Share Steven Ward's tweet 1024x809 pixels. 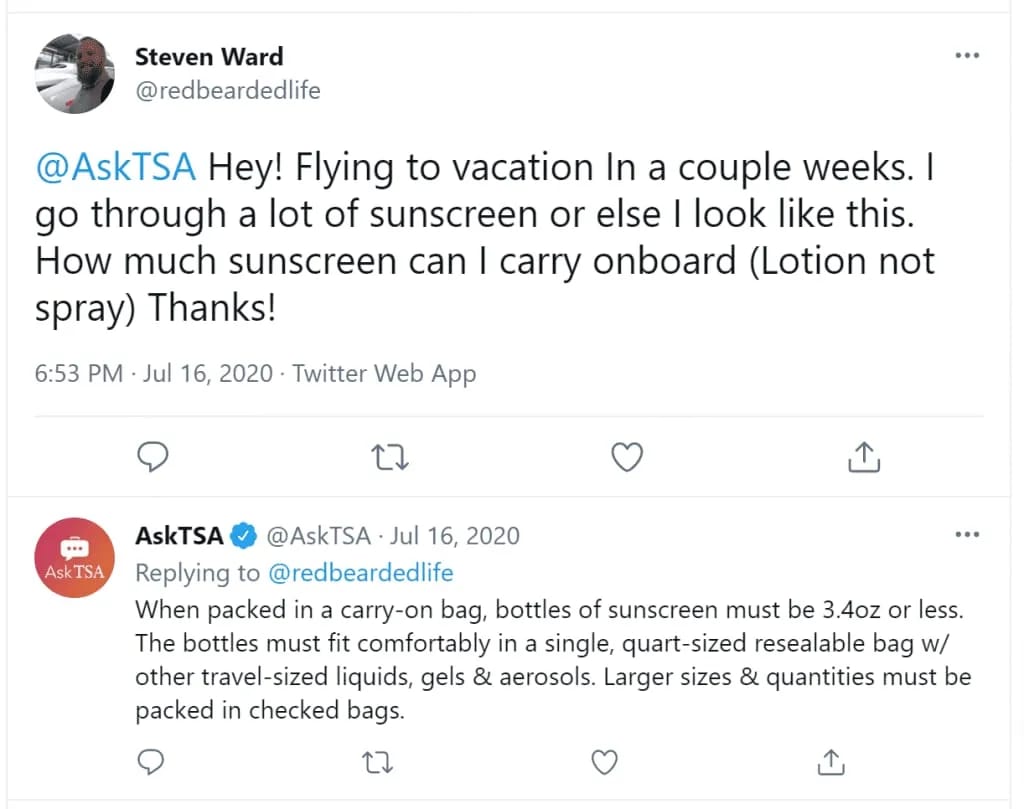tap(863, 458)
